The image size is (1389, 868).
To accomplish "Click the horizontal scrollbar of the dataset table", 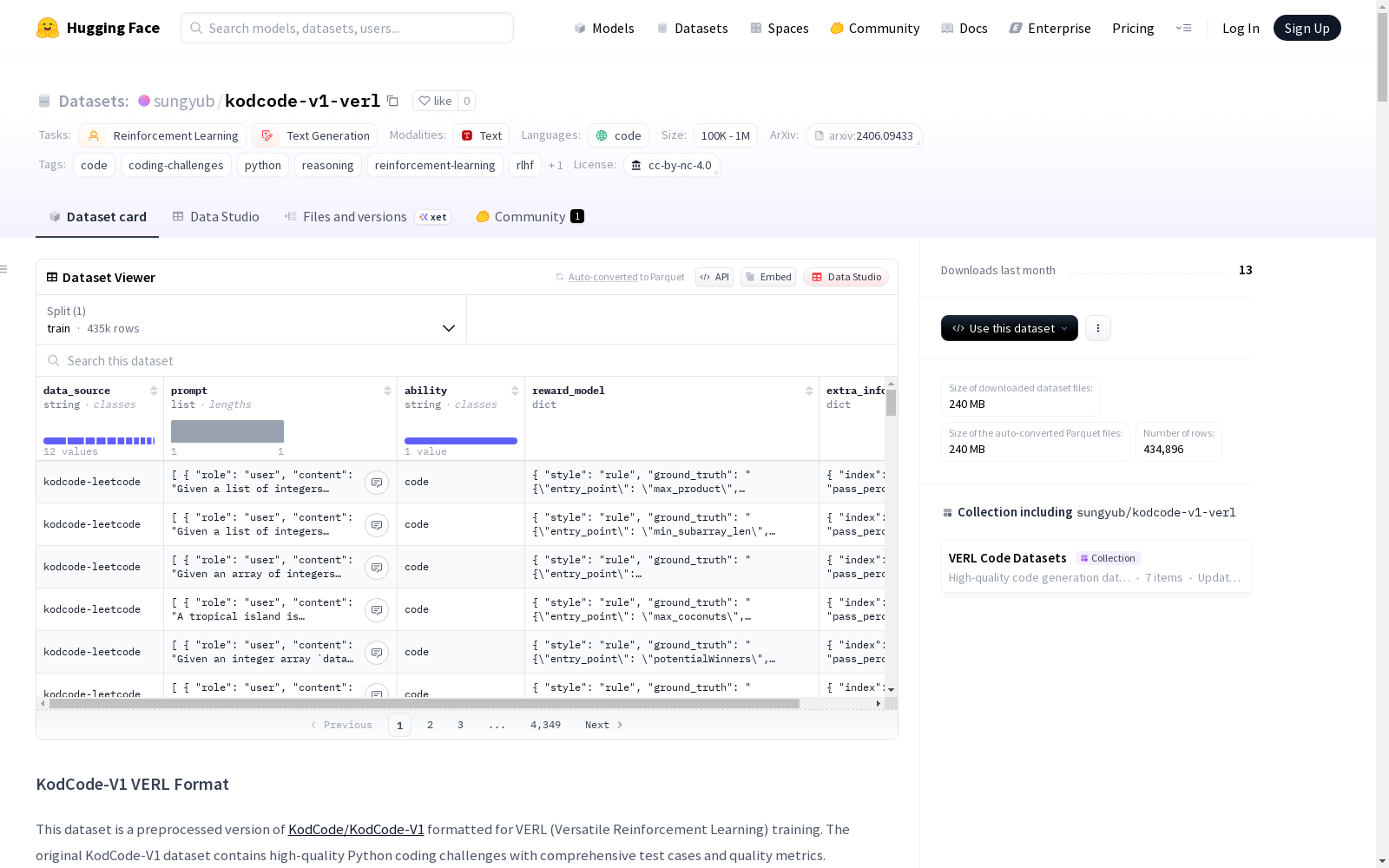I will coord(425,703).
